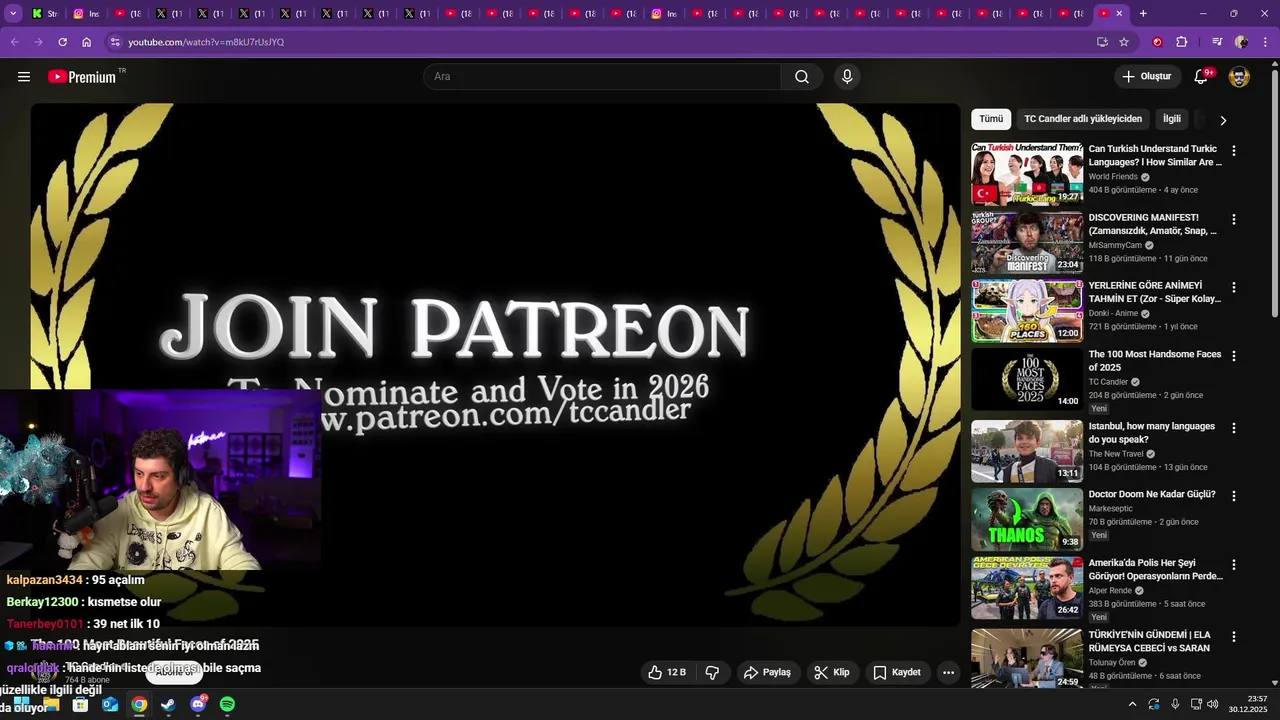The image size is (1280, 720).
Task: Open more actions menu under video
Action: 948,673
